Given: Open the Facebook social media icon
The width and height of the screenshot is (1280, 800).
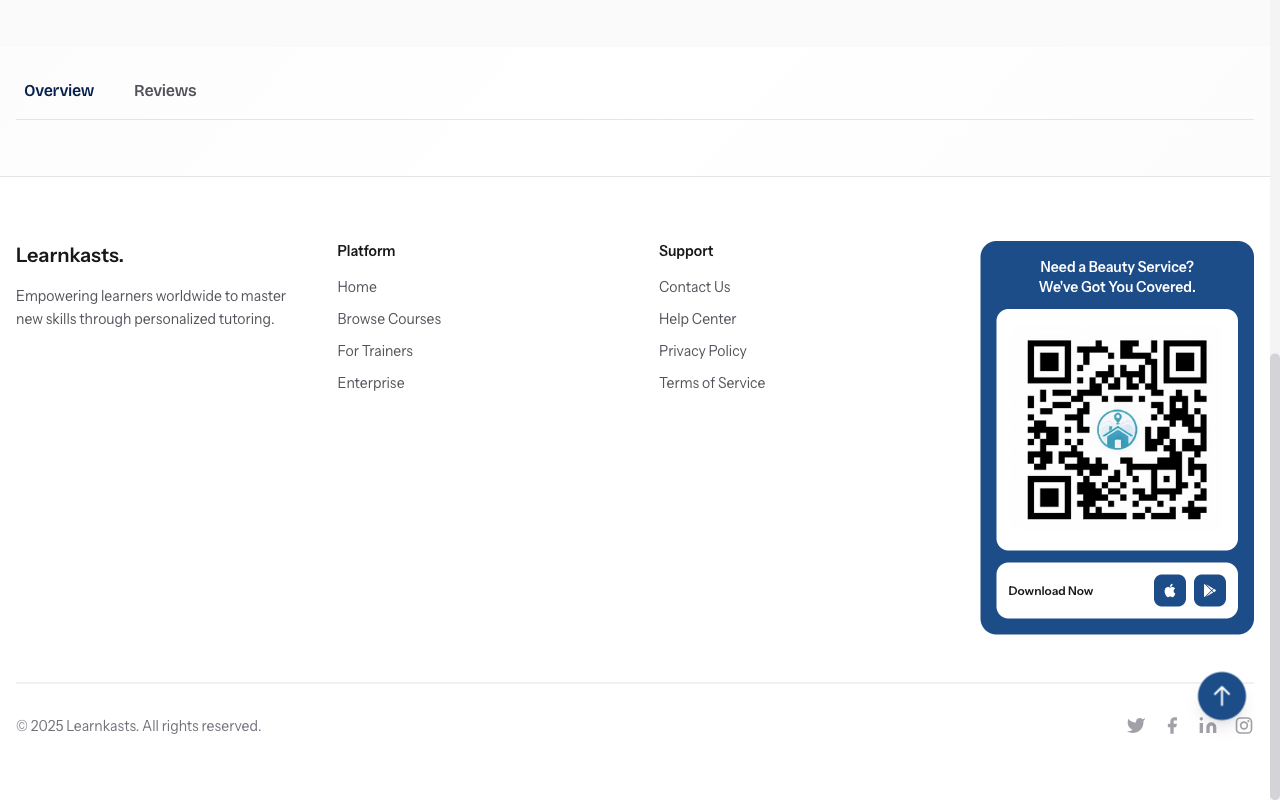Looking at the screenshot, I should tap(1172, 725).
